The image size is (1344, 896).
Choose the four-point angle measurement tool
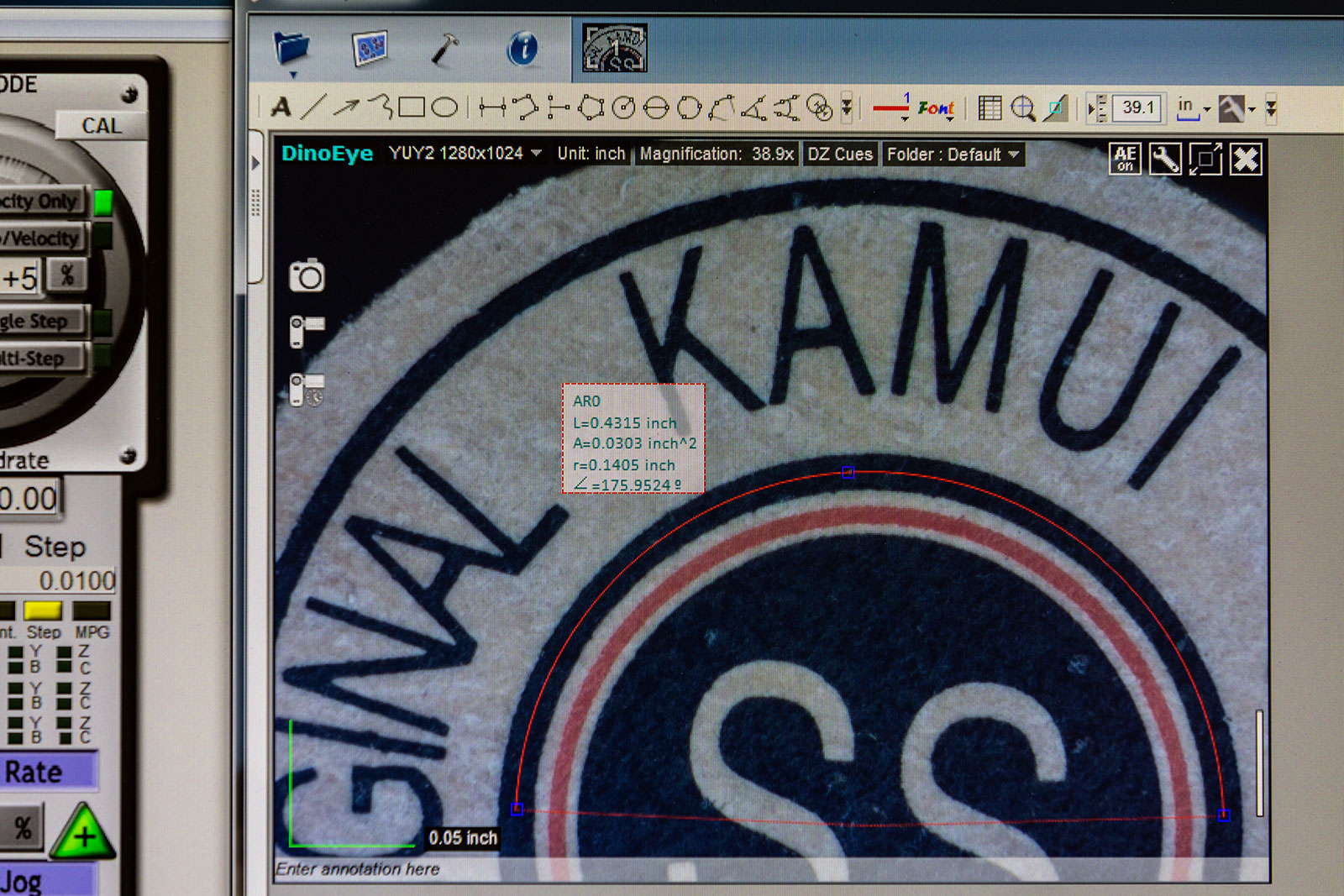click(786, 107)
